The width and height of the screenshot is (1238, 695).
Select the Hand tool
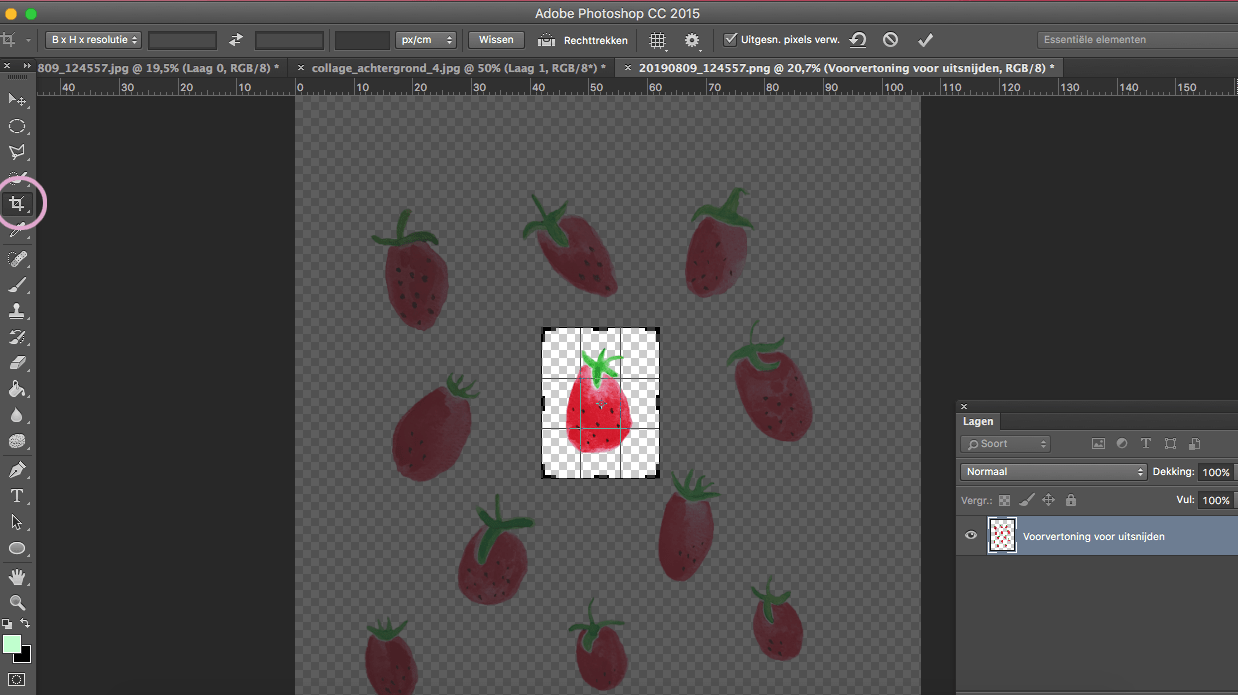click(17, 576)
